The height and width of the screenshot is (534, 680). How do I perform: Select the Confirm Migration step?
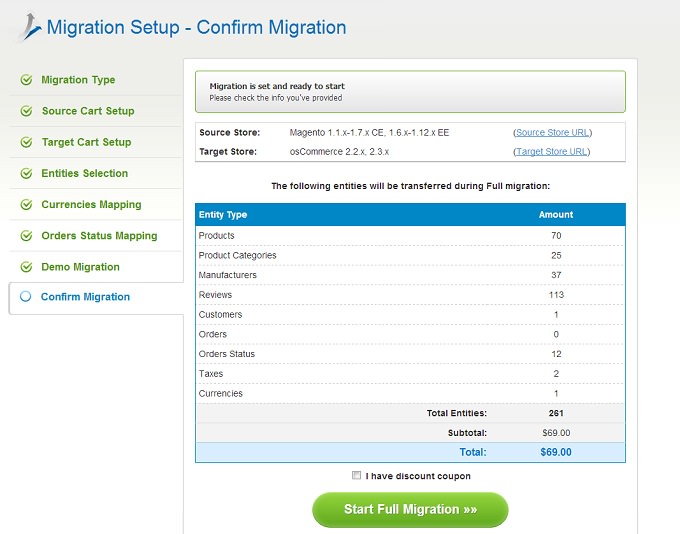point(85,297)
